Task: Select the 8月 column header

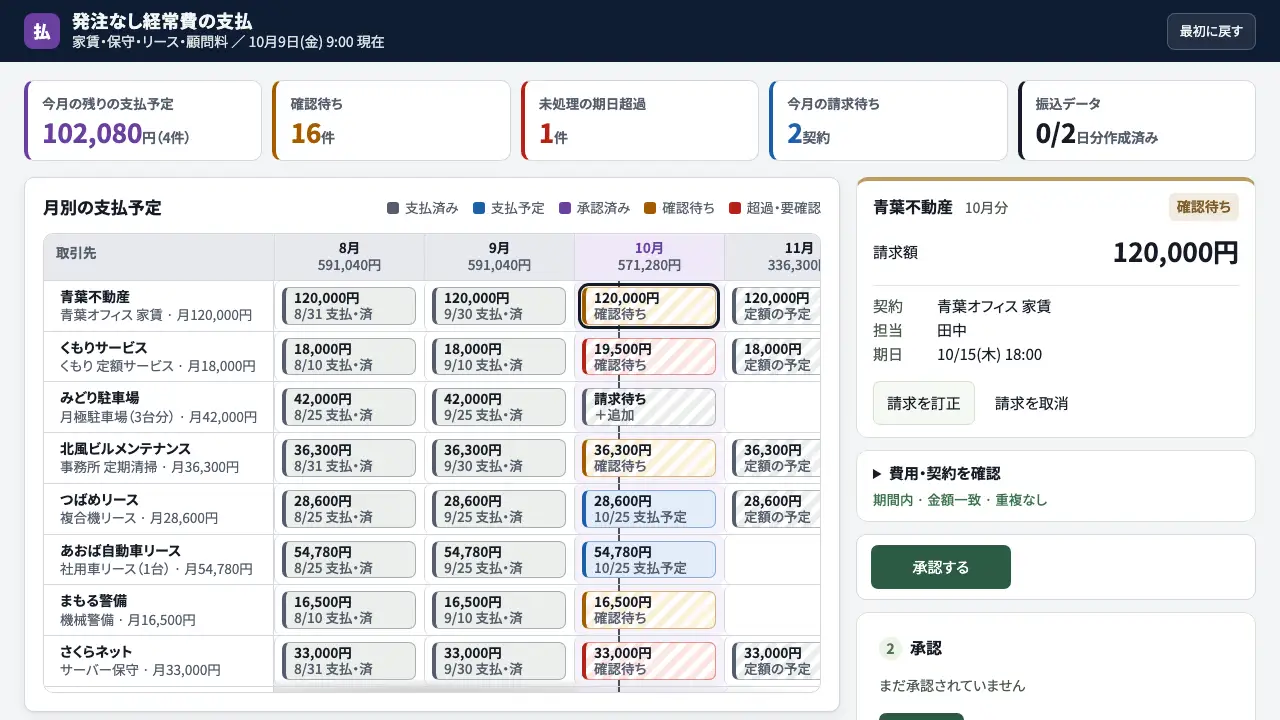Action: pos(349,257)
